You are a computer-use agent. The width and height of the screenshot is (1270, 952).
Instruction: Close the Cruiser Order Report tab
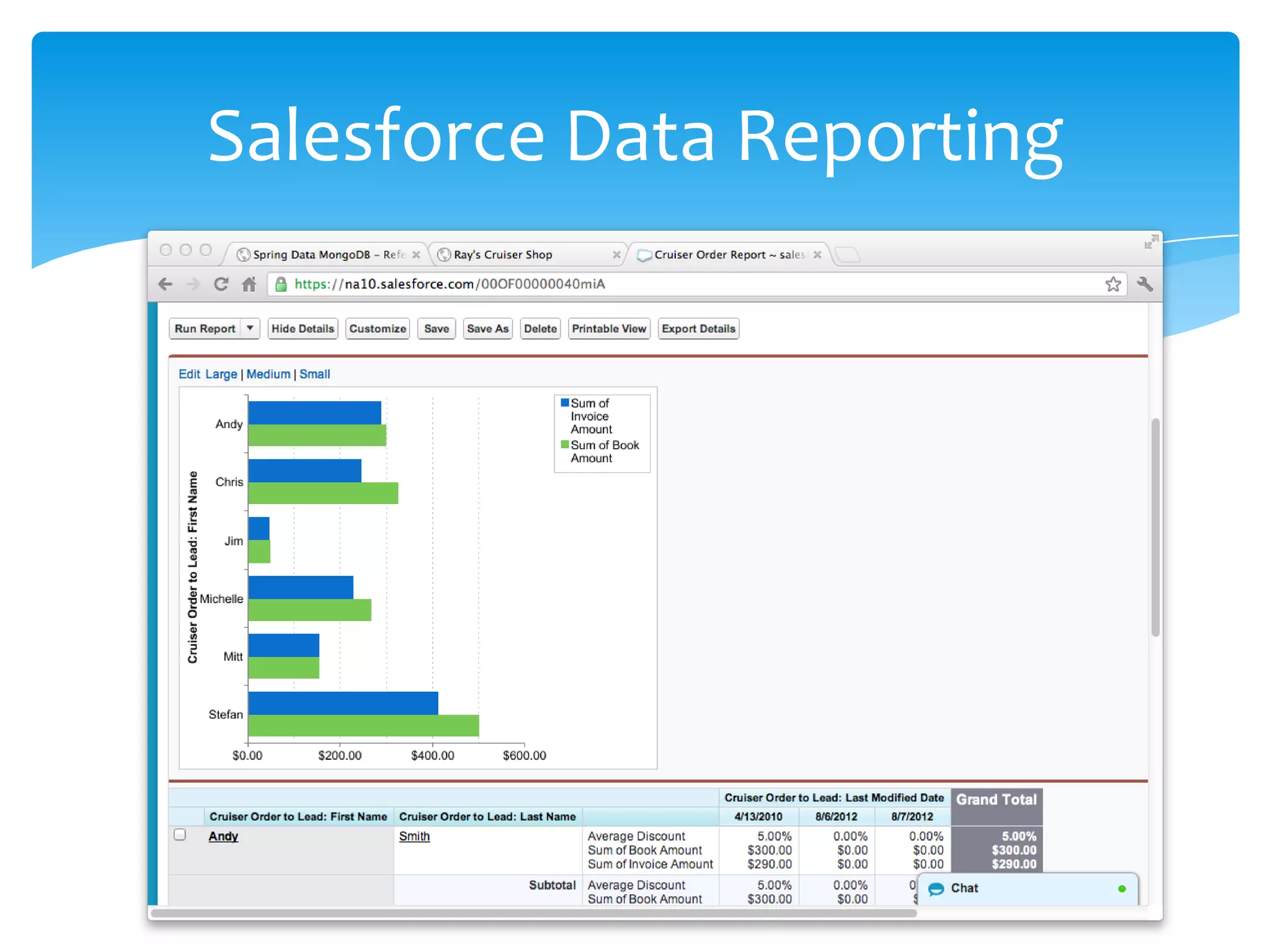click(x=817, y=255)
